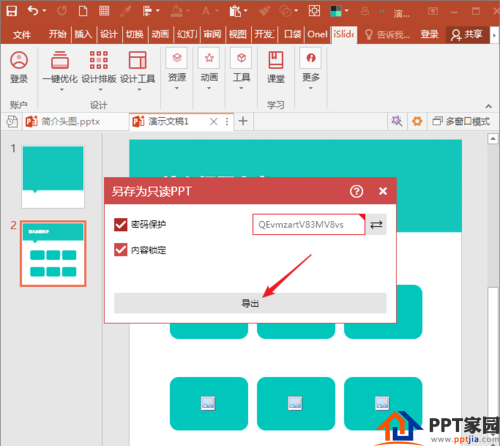Click the swap arrows to regenerate password

click(376, 224)
